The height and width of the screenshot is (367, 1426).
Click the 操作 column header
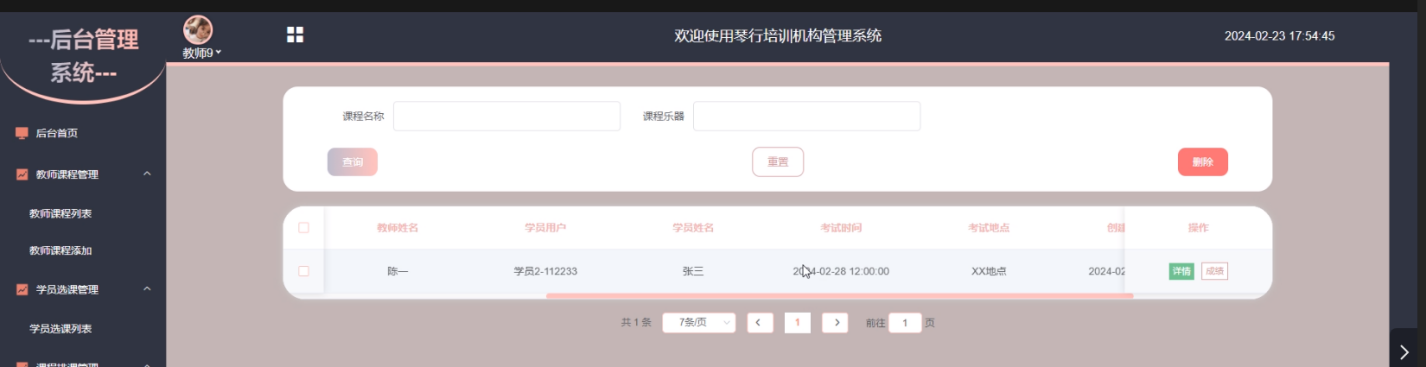(x=1198, y=228)
